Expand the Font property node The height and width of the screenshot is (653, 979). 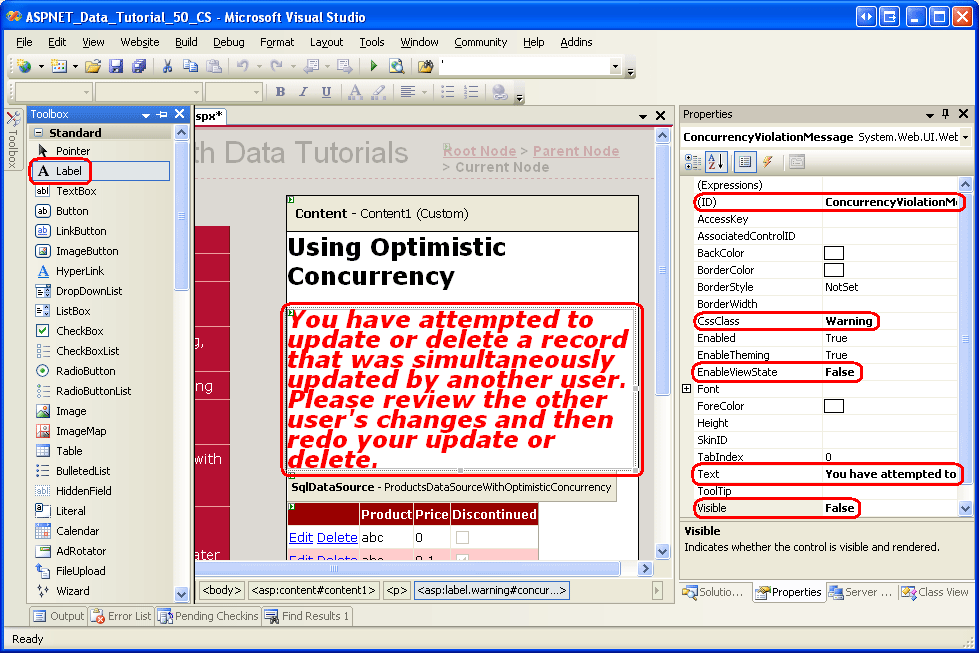point(687,389)
